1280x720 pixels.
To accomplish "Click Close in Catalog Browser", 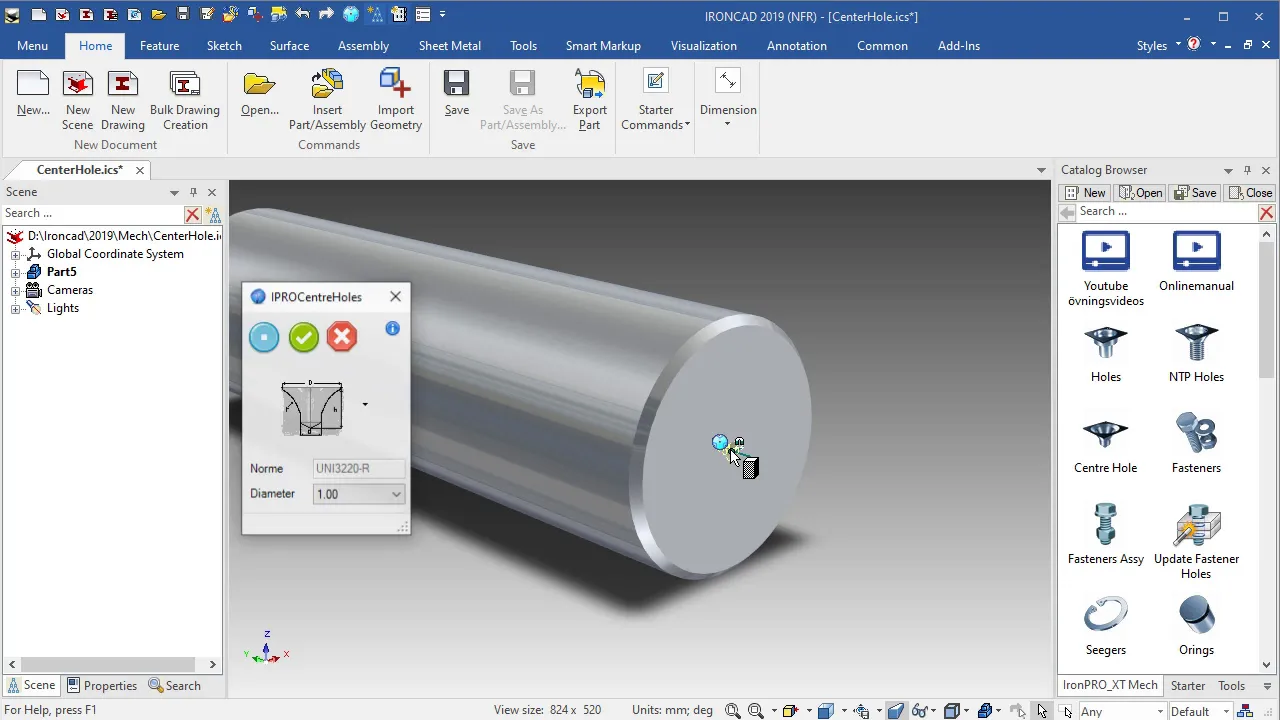I will [1251, 193].
